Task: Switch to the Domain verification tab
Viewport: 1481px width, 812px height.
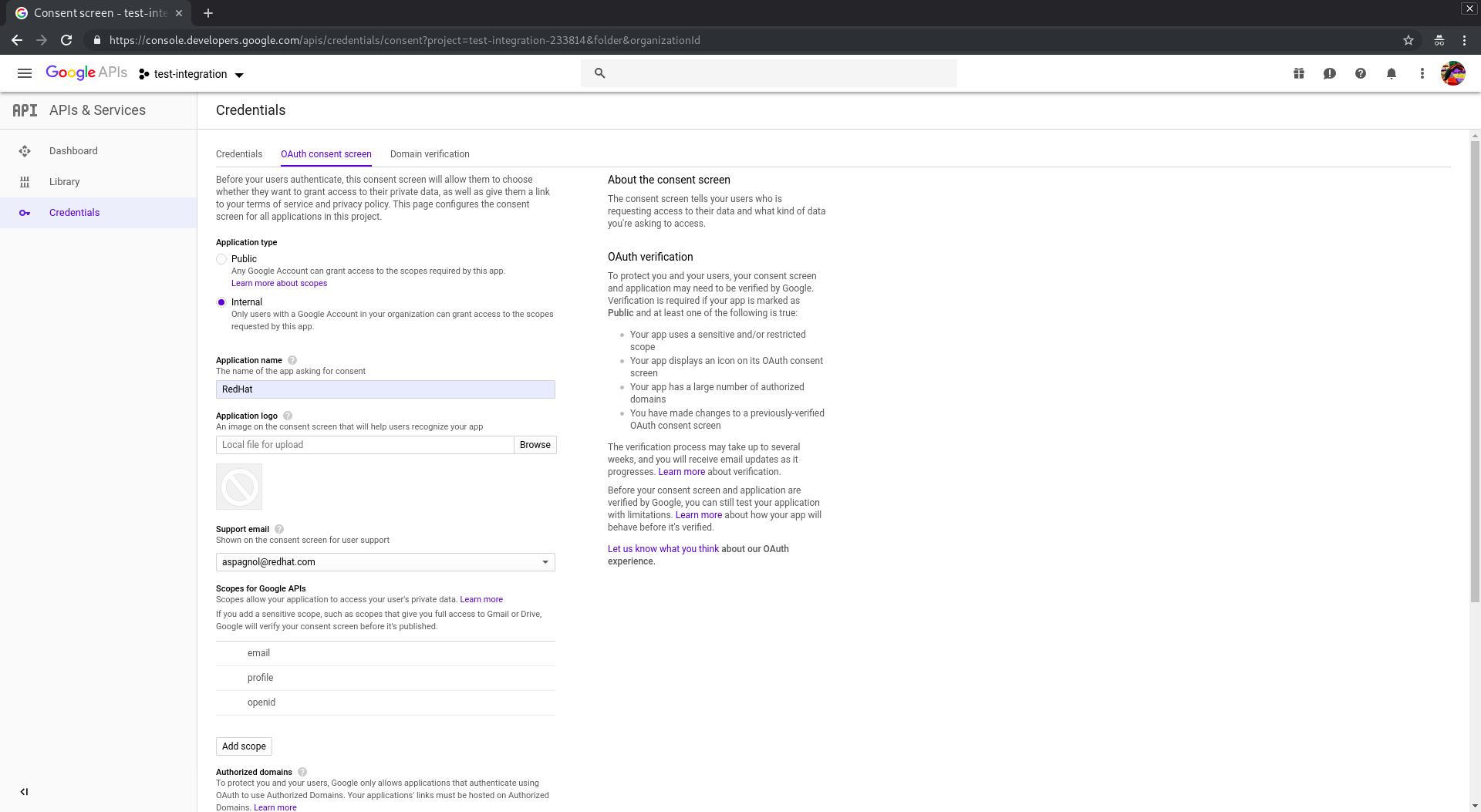Action: (x=430, y=154)
